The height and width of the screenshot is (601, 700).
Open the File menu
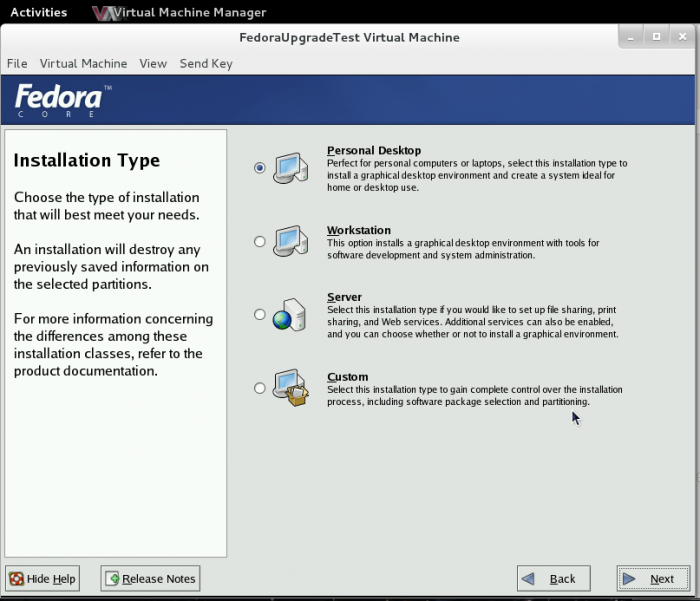(x=17, y=63)
